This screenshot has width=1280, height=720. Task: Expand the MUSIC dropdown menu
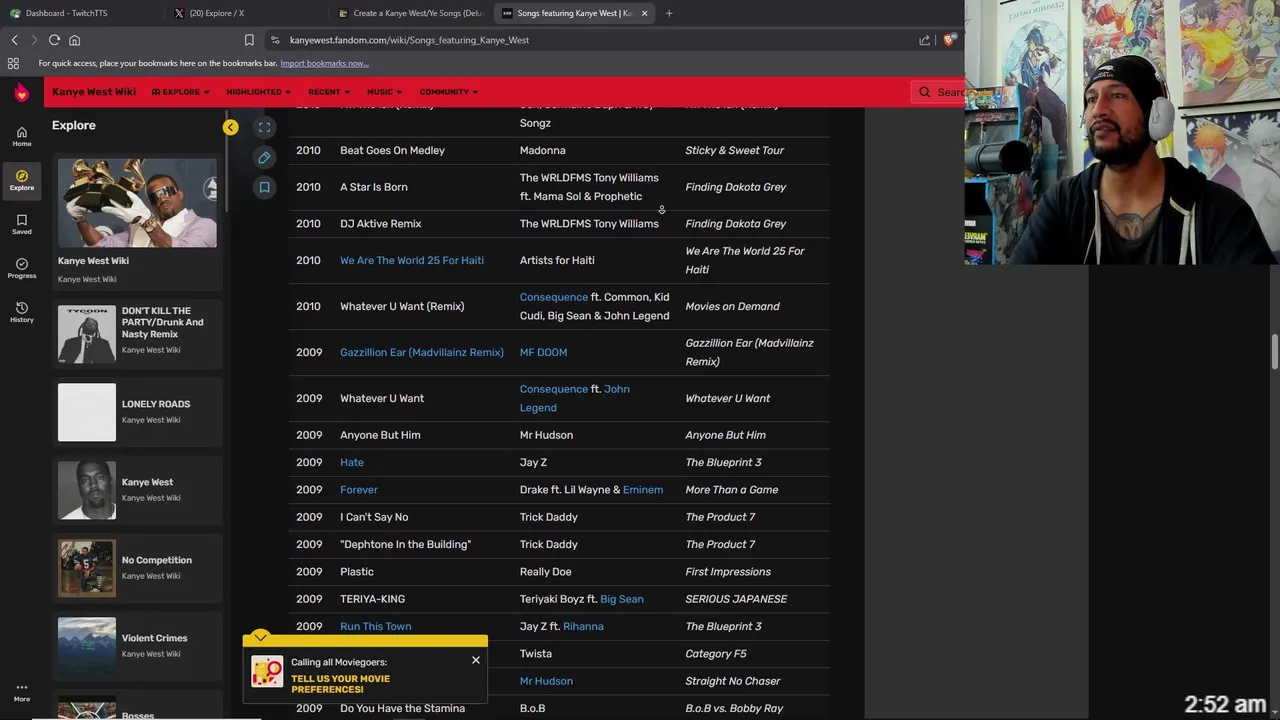pos(384,92)
